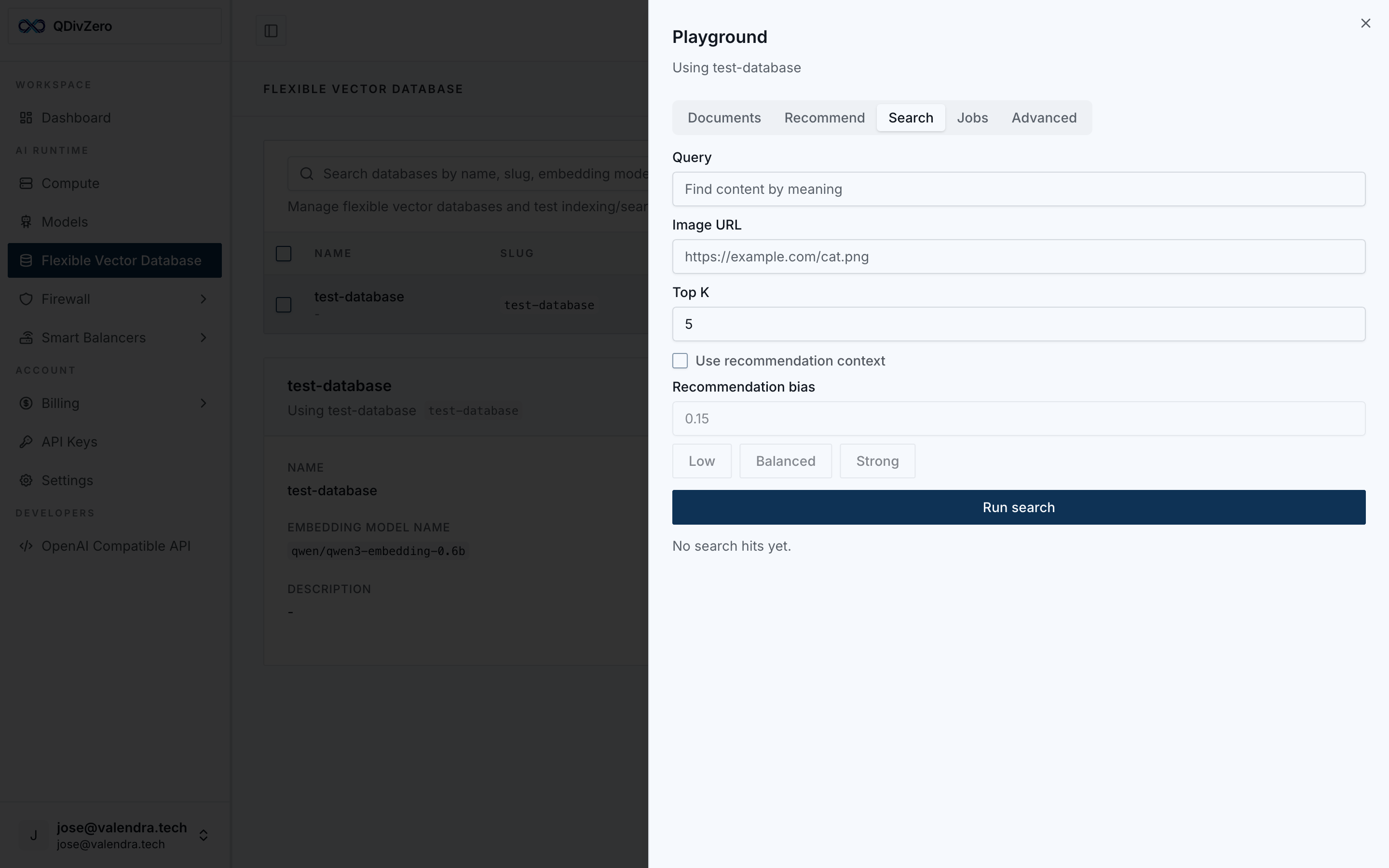Open the Jobs tab
Screen dimensions: 1389x868
tap(972, 118)
